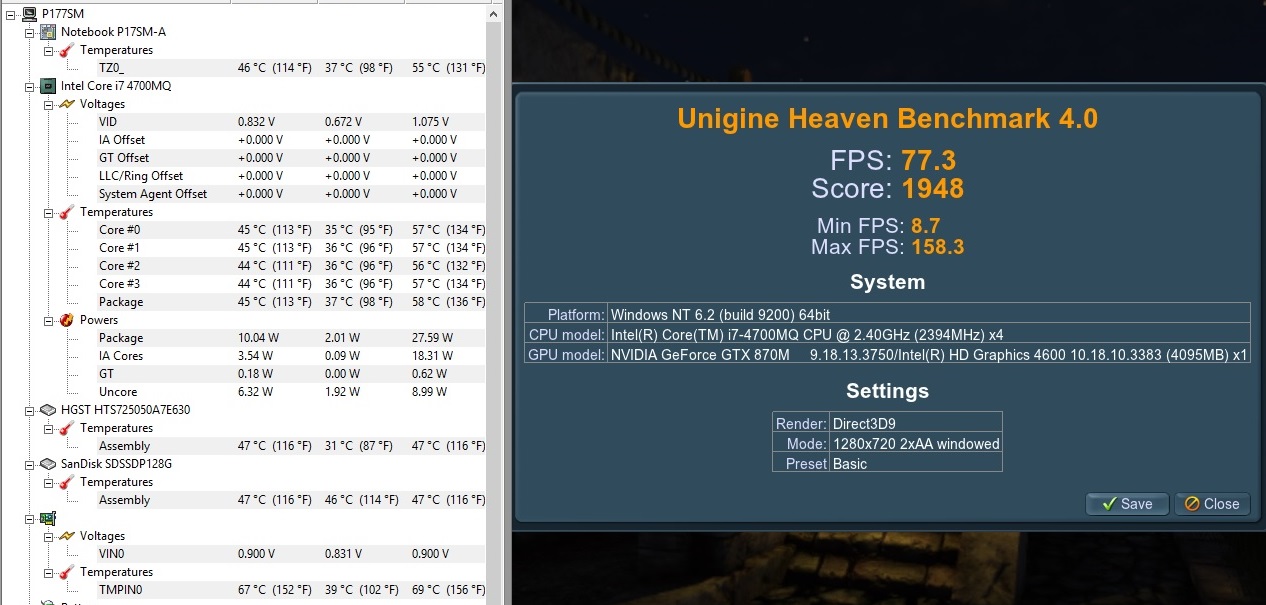Collapse Temperatures group containing TMPIN0
The width and height of the screenshot is (1266, 605).
(x=48, y=572)
